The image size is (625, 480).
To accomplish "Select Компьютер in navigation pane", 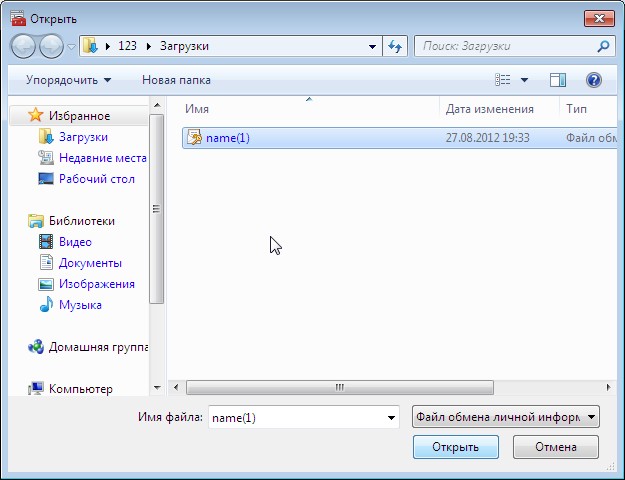I will [x=81, y=389].
